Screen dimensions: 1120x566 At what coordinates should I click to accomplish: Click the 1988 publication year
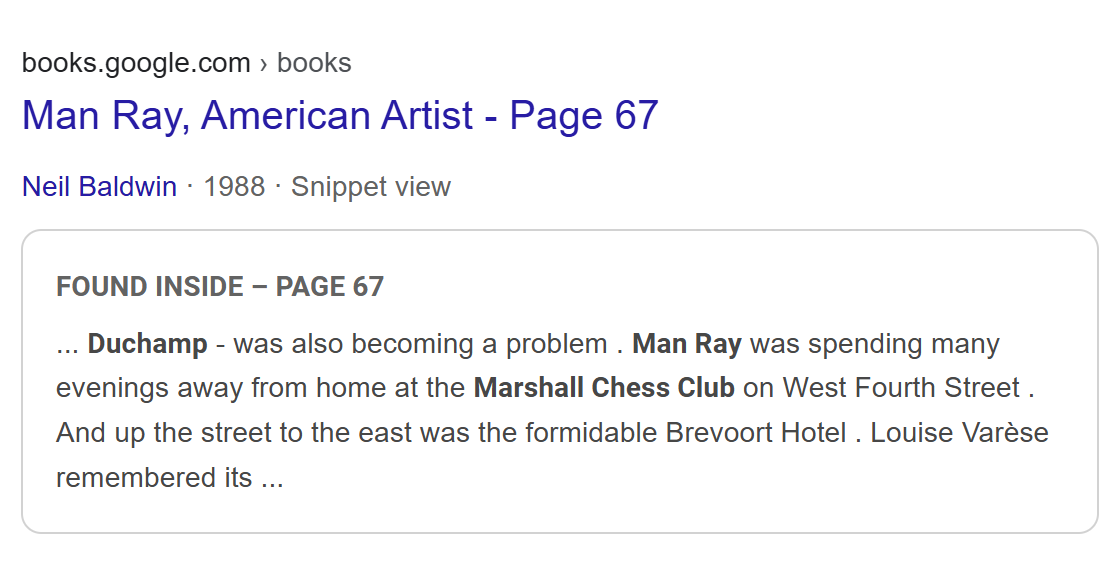pos(234,187)
